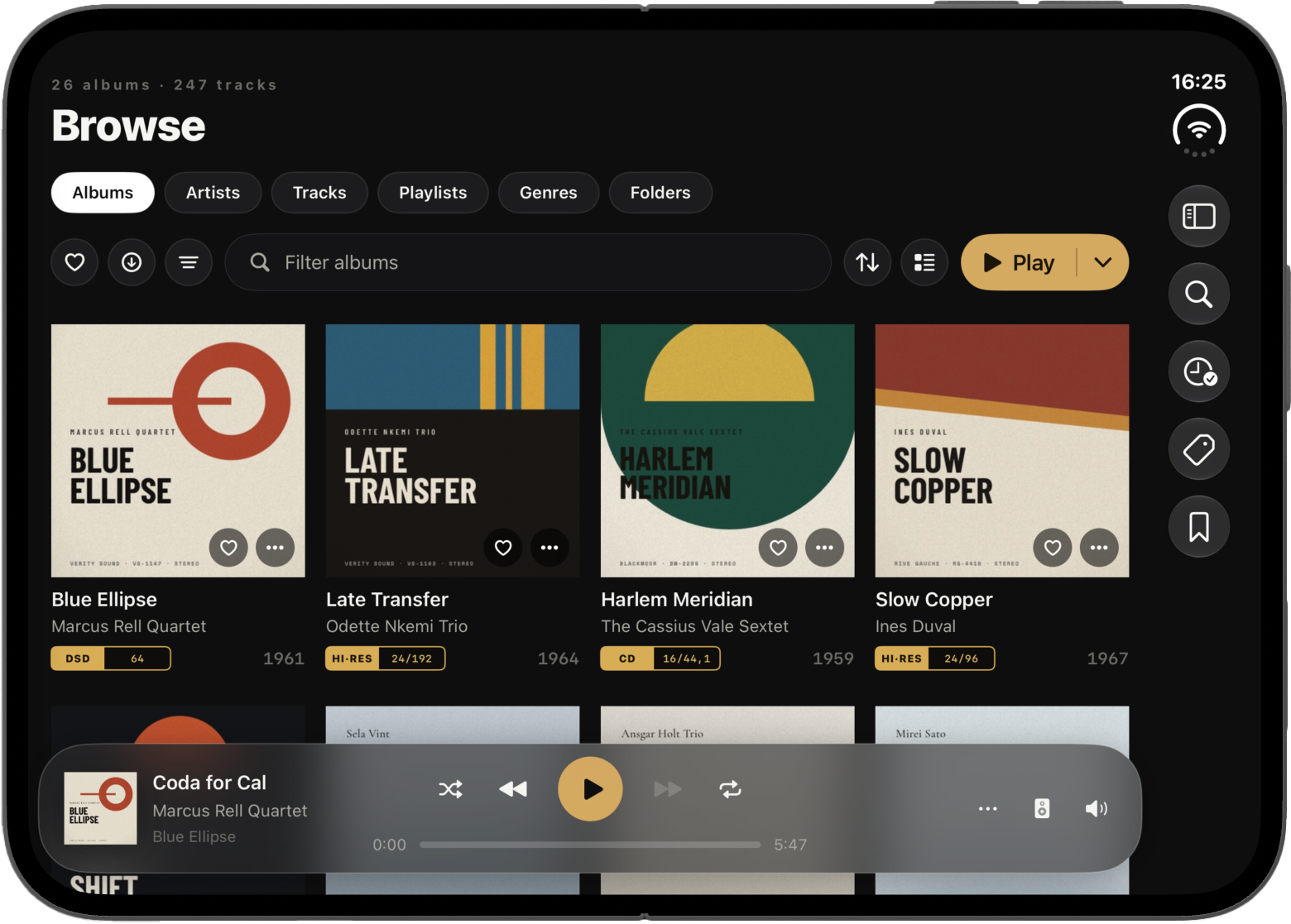The width and height of the screenshot is (1291, 924).
Task: Switch to the Artists tab
Action: coord(213,193)
